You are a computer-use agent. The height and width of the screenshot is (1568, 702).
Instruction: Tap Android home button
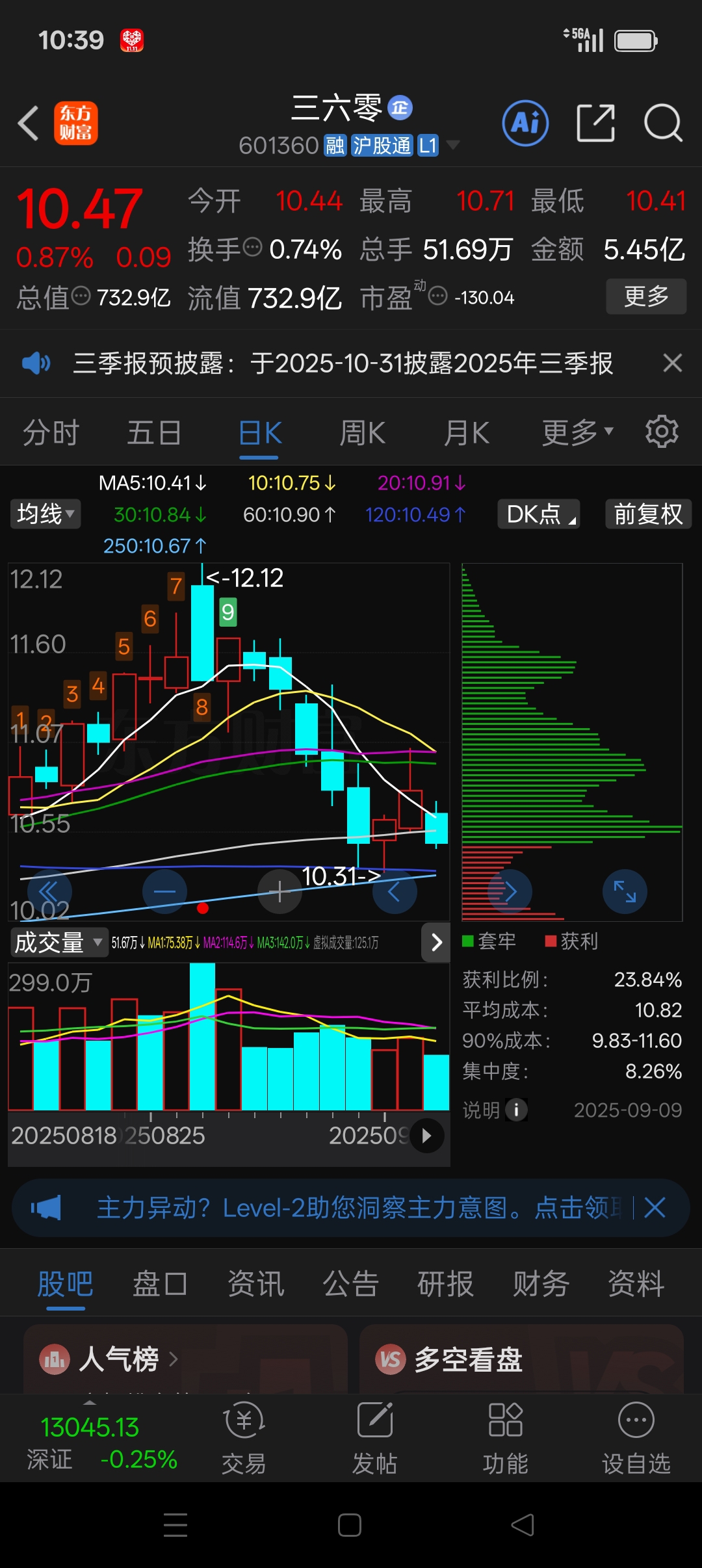(x=350, y=1524)
